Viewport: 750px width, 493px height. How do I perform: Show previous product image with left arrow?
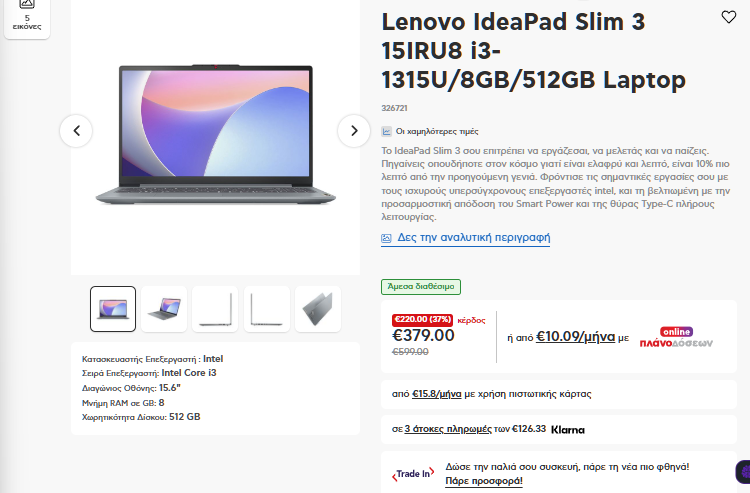[76, 131]
